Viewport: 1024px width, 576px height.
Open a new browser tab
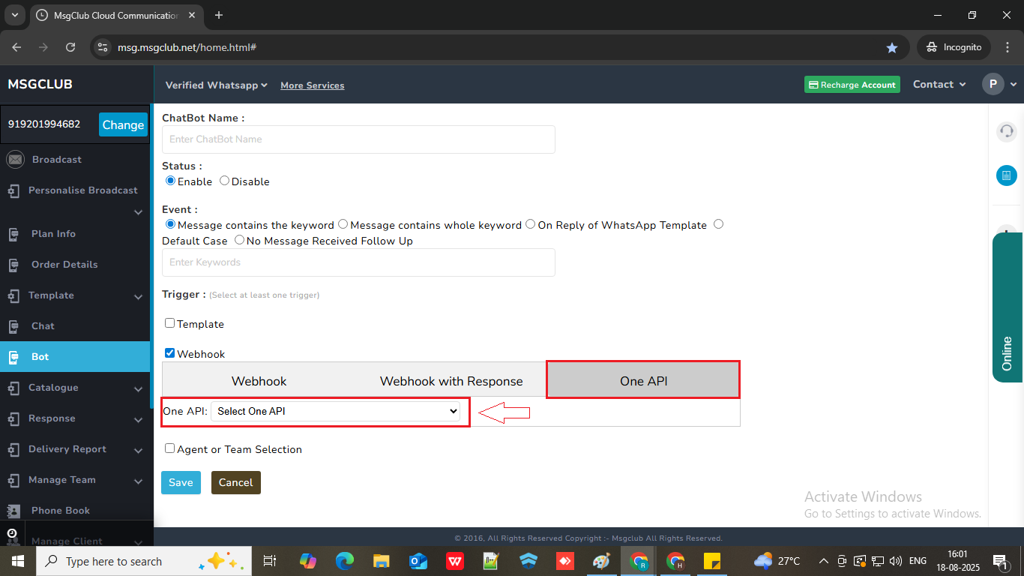[219, 15]
